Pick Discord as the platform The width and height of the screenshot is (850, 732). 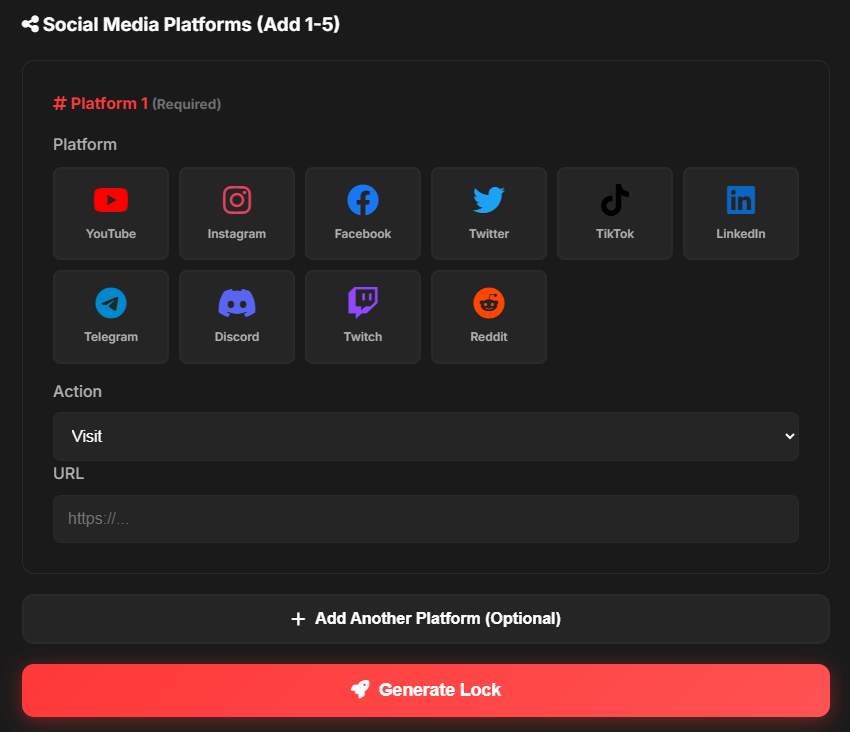(236, 317)
